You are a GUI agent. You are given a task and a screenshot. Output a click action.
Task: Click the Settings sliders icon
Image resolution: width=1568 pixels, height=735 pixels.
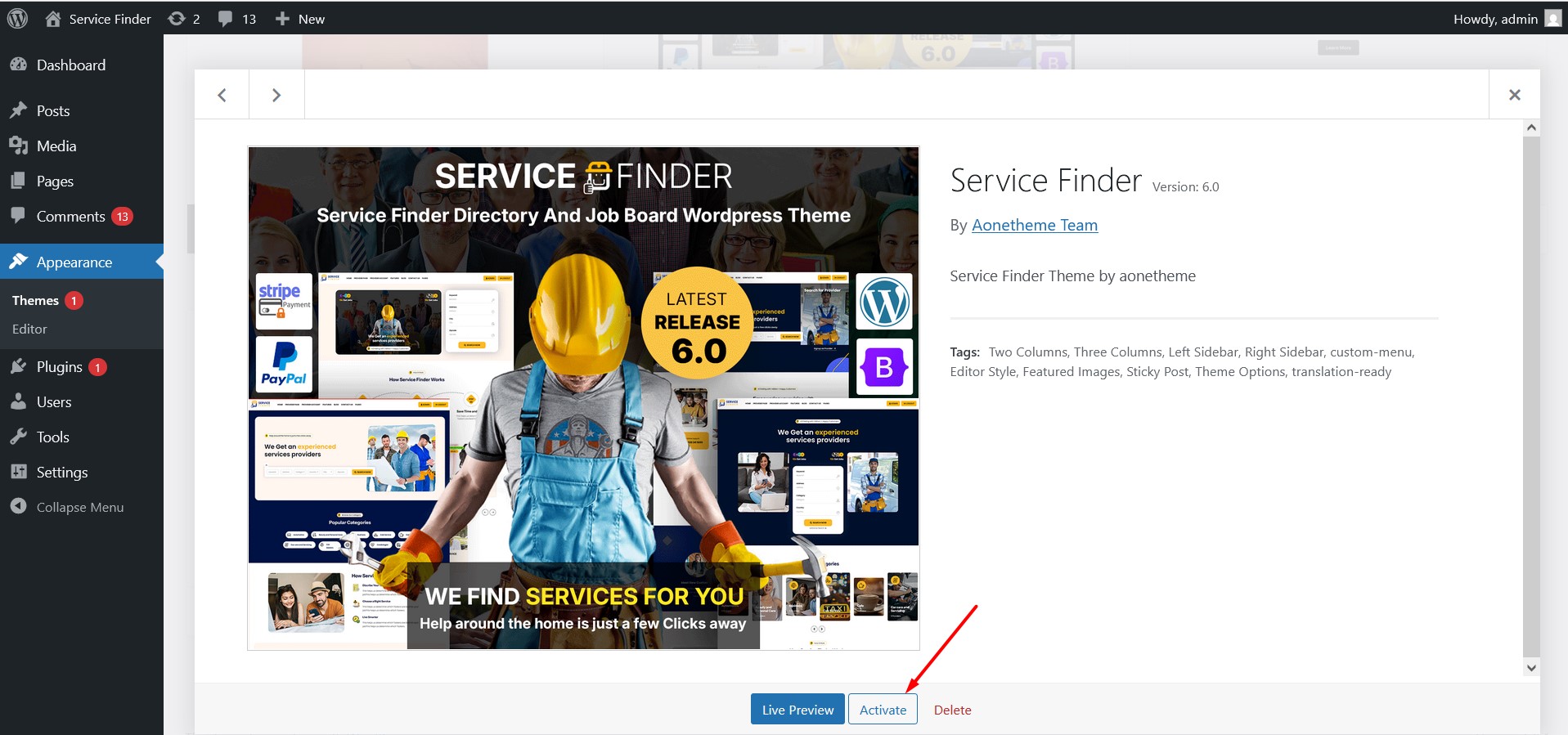click(x=18, y=472)
